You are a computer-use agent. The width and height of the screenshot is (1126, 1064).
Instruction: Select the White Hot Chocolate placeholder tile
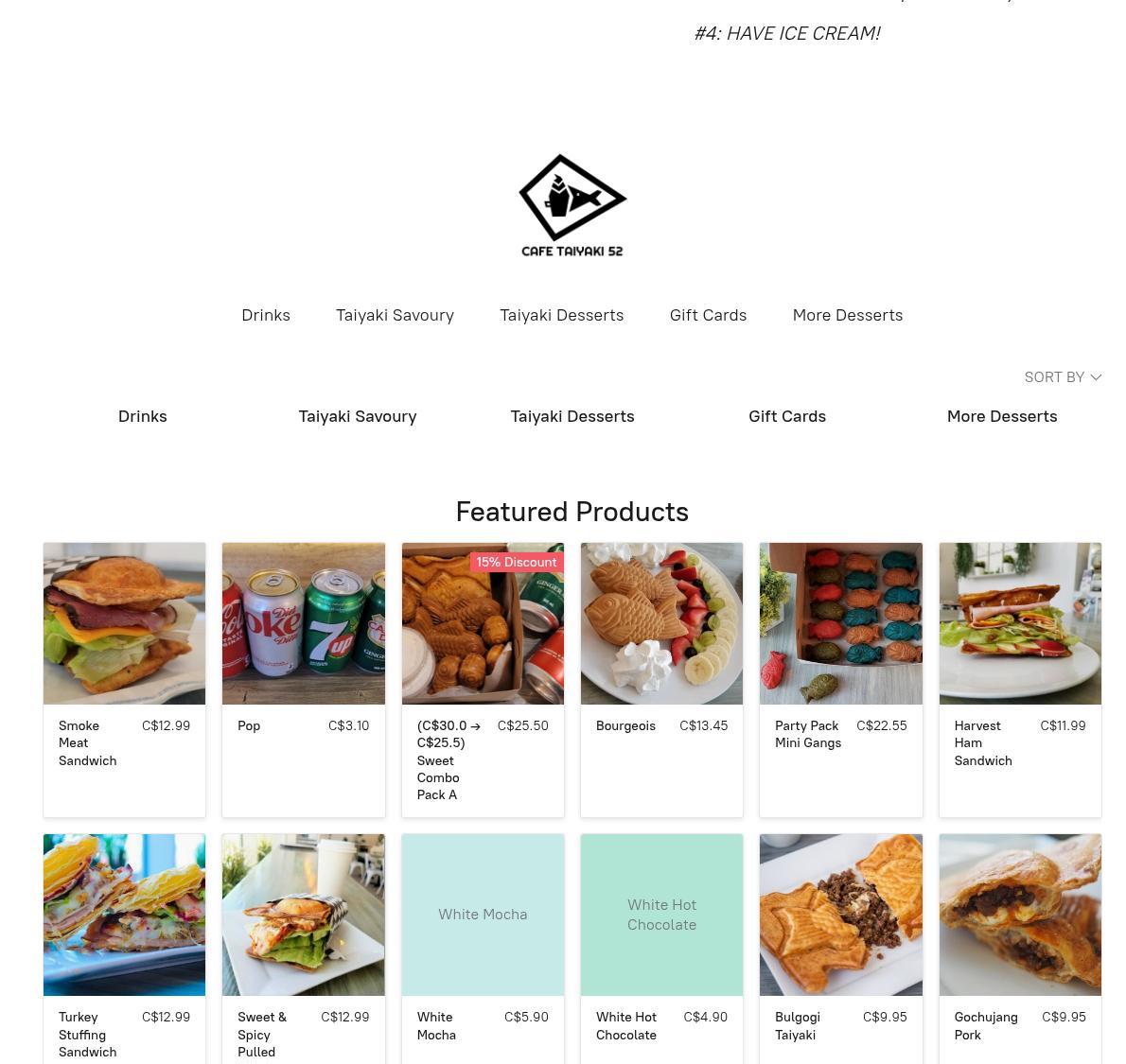(661, 915)
